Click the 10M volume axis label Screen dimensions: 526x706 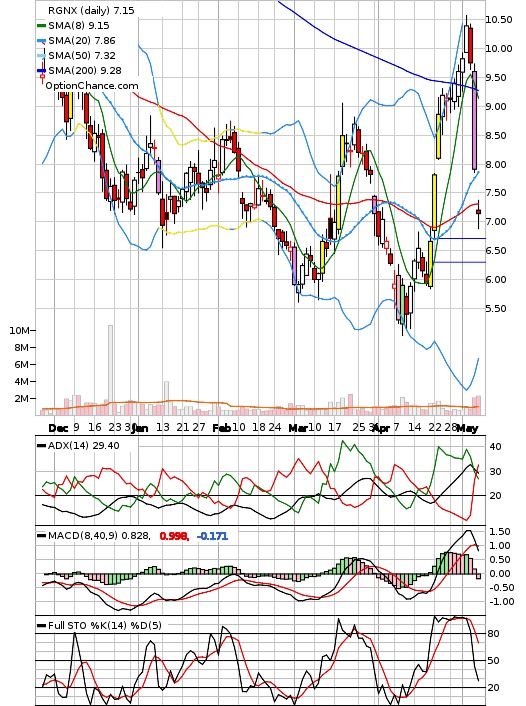[x=19, y=330]
